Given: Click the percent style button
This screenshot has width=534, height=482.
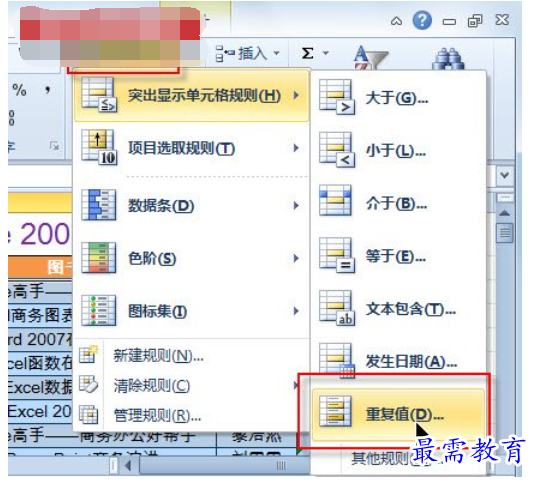Looking at the screenshot, I should coord(19,90).
